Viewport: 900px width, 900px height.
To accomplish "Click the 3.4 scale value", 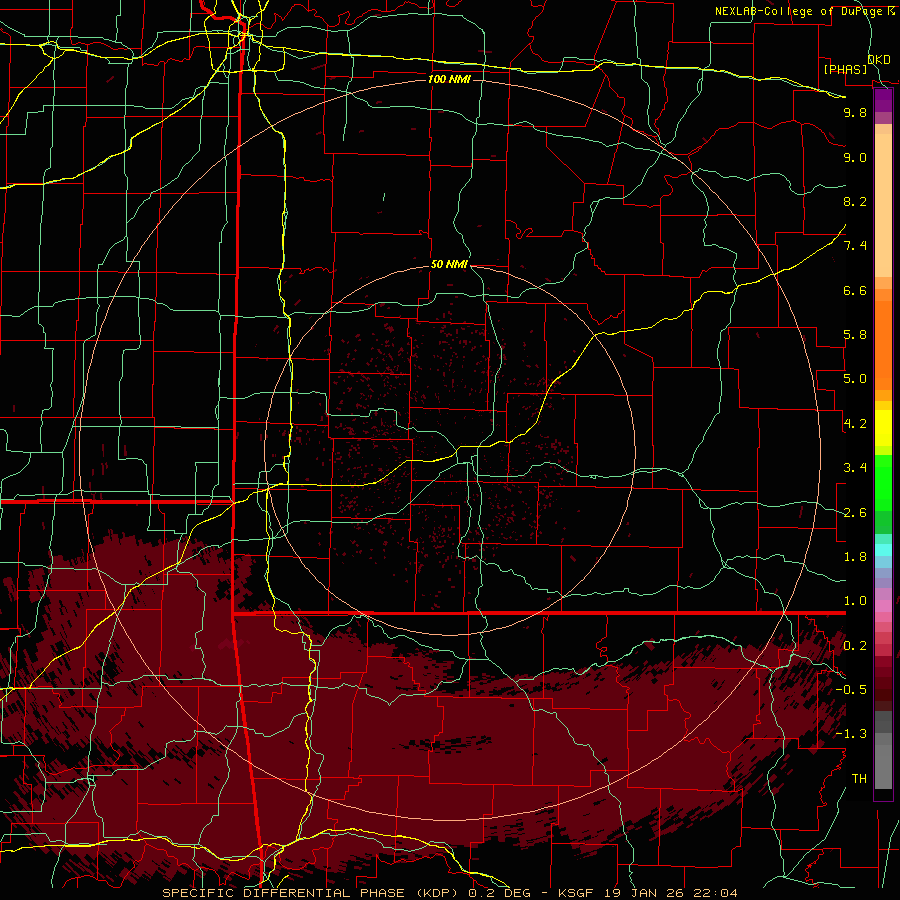I will (x=855, y=468).
